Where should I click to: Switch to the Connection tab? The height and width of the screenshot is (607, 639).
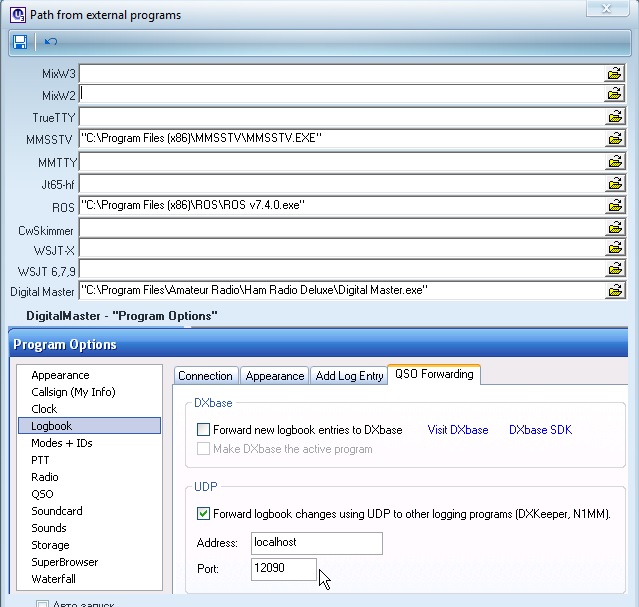pyautogui.click(x=205, y=376)
